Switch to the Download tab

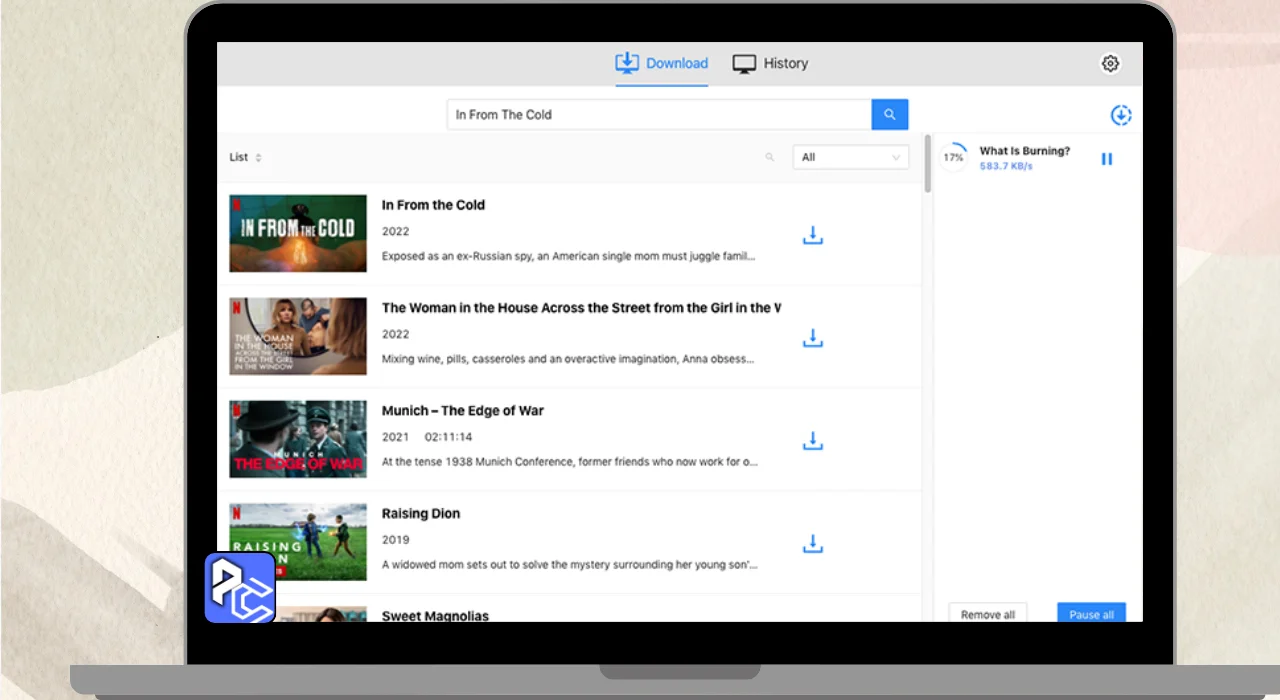[662, 64]
